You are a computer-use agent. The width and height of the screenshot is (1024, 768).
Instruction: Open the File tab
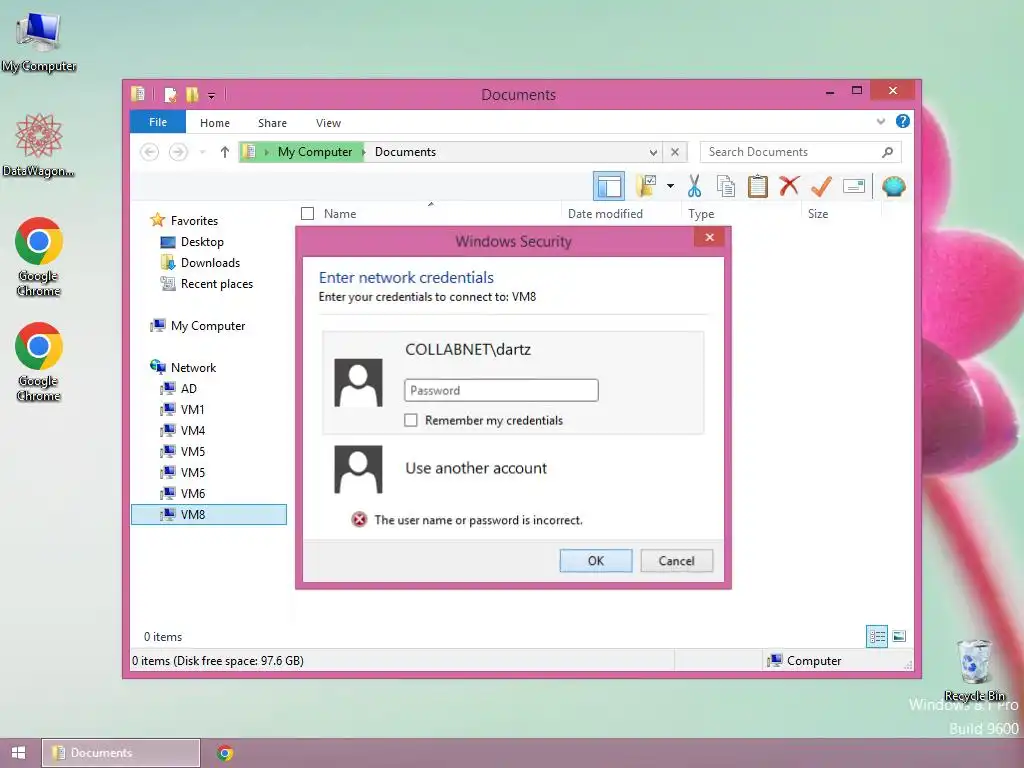(x=158, y=122)
